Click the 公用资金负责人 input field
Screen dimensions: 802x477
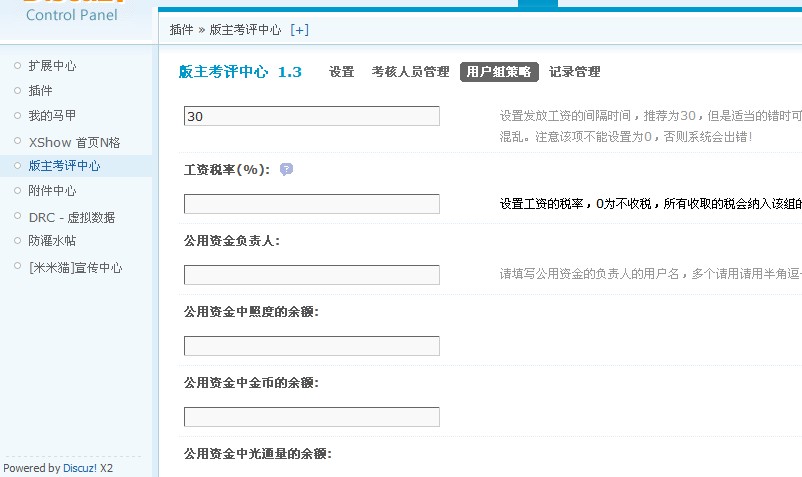coord(311,275)
